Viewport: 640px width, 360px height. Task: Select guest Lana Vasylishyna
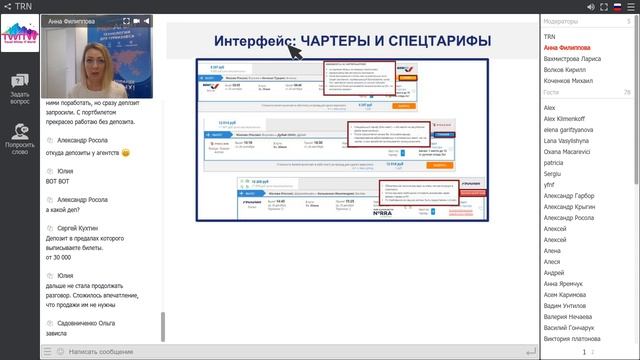[566, 141]
